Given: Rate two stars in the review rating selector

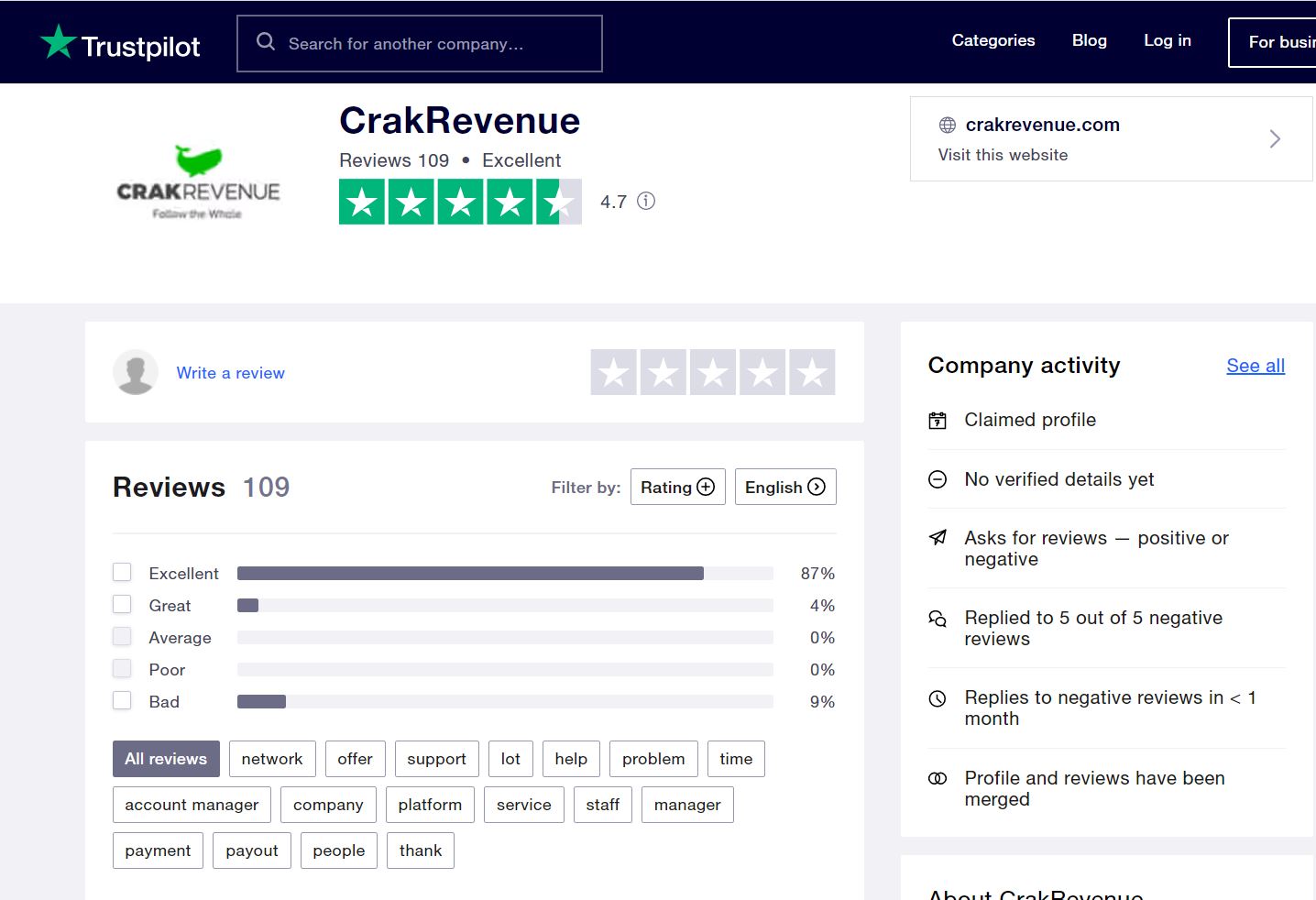Looking at the screenshot, I should (663, 372).
